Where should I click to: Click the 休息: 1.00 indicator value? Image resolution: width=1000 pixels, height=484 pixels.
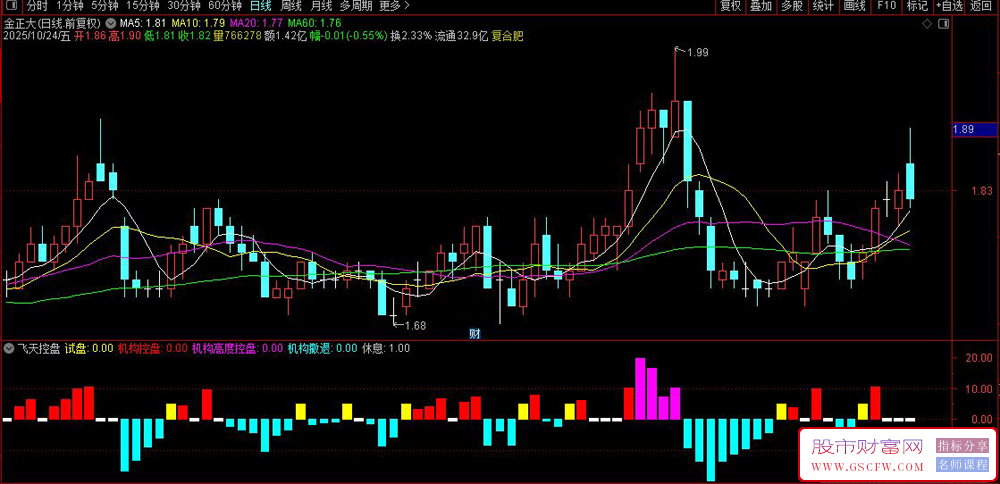(x=386, y=349)
